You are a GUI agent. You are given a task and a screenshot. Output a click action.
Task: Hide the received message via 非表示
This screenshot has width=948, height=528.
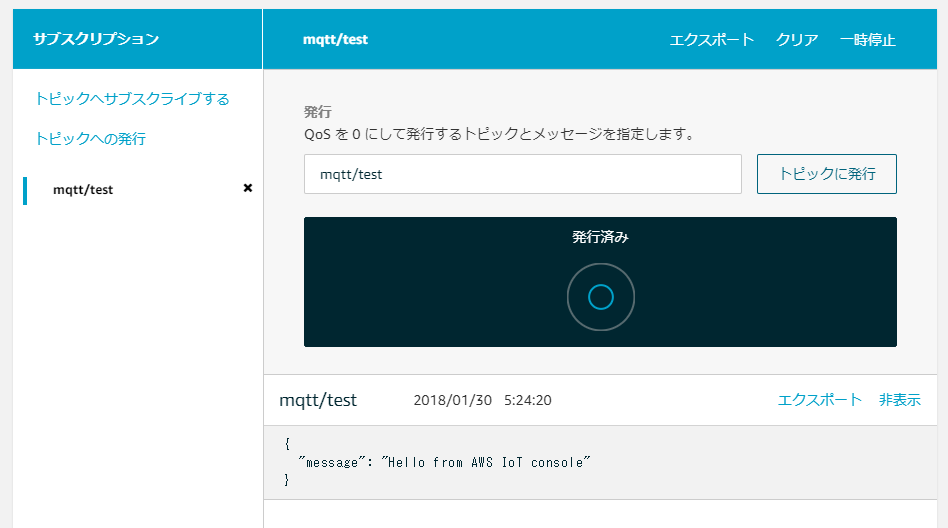click(899, 400)
